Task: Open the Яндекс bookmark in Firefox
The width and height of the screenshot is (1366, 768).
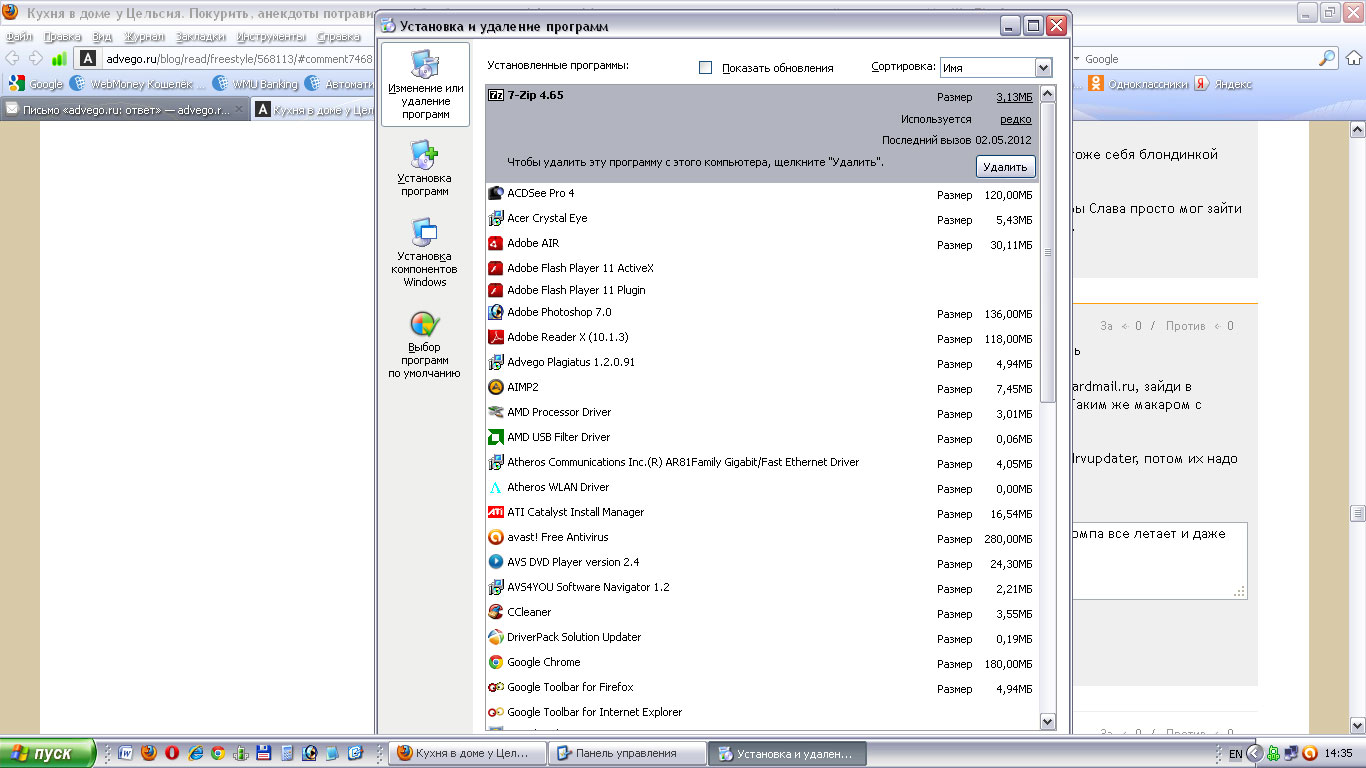Action: pyautogui.click(x=1224, y=85)
